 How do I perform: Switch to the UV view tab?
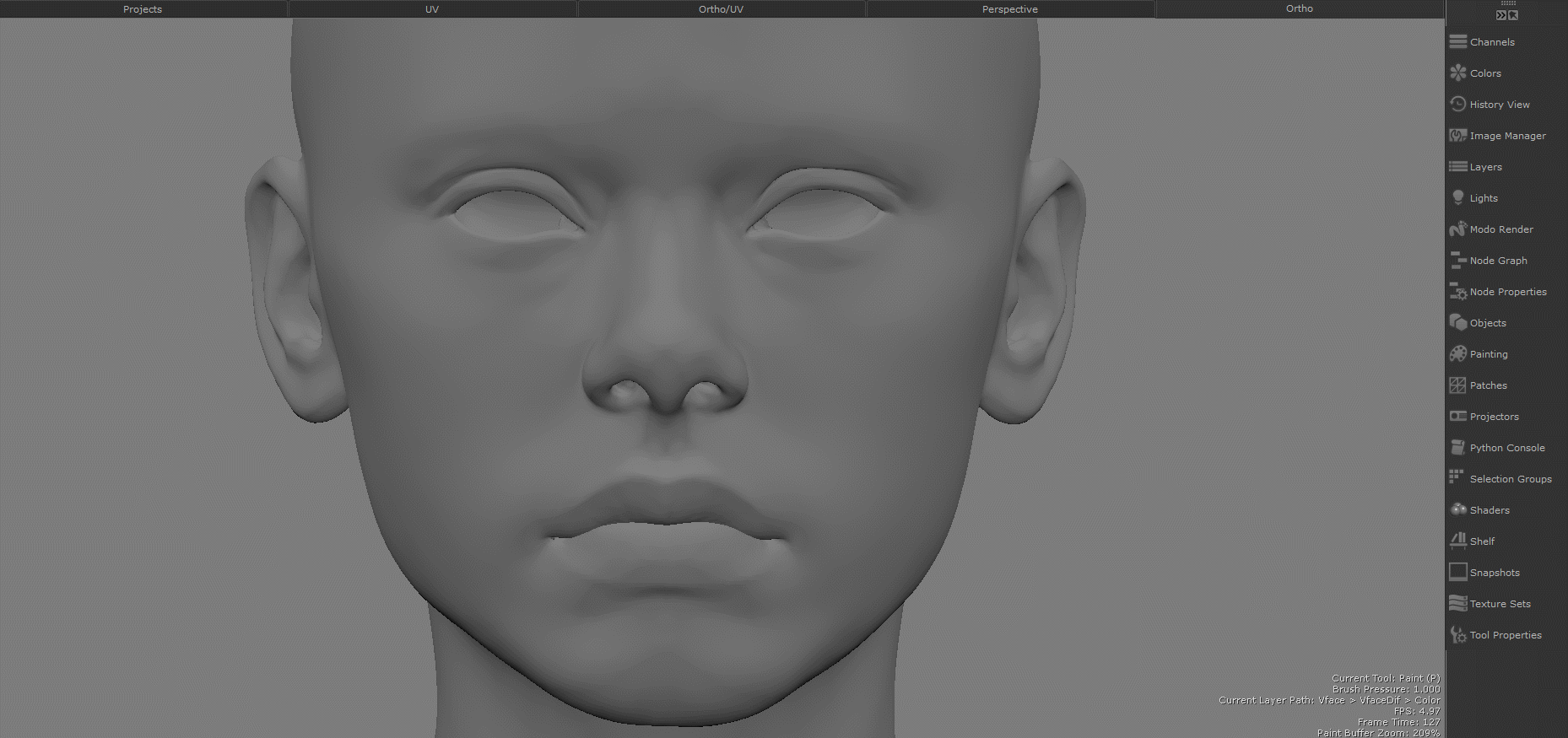(x=432, y=9)
